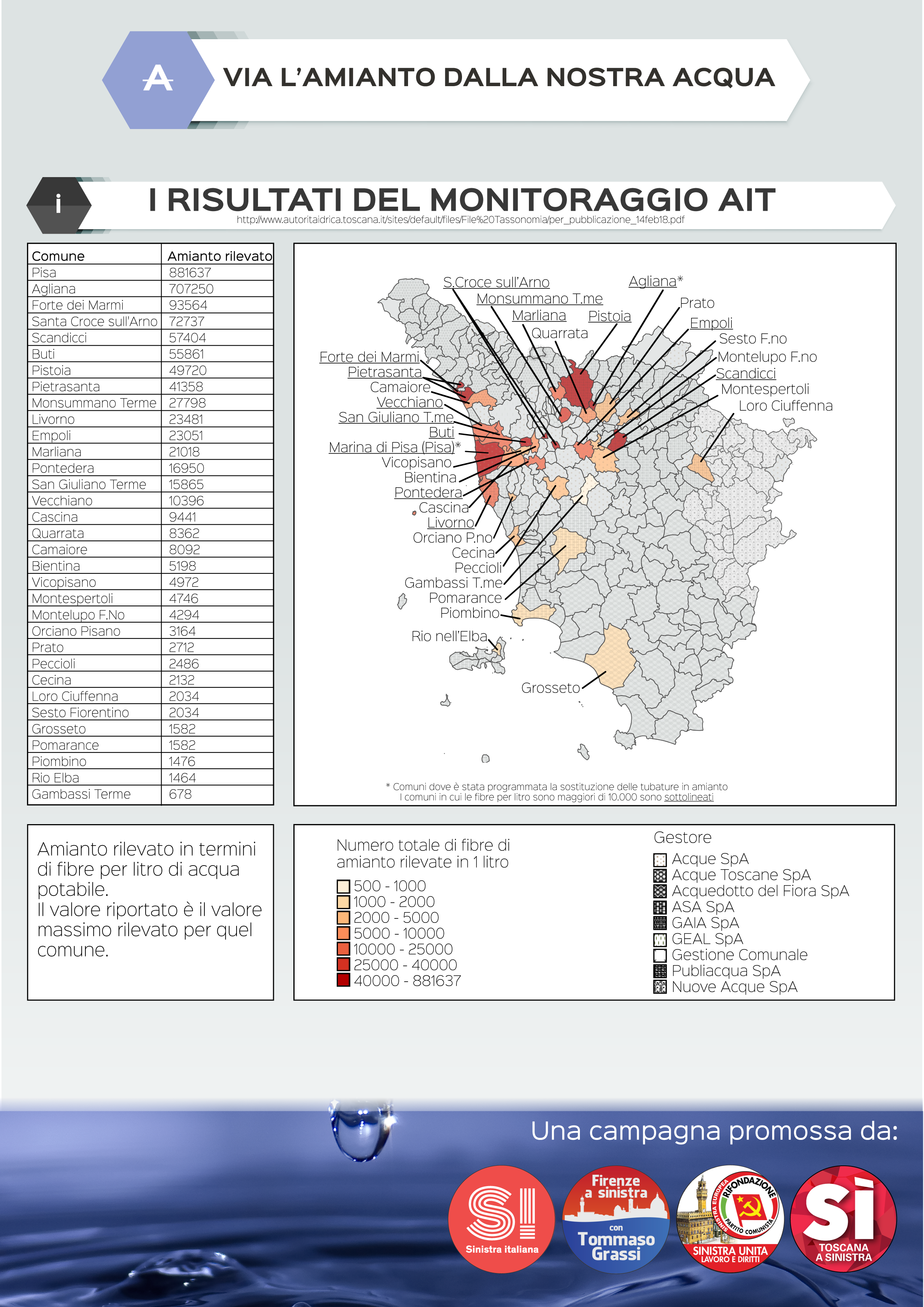Click the Publiacqua SpA pattern icon
The image size is (924, 1307).
pyautogui.click(x=660, y=971)
